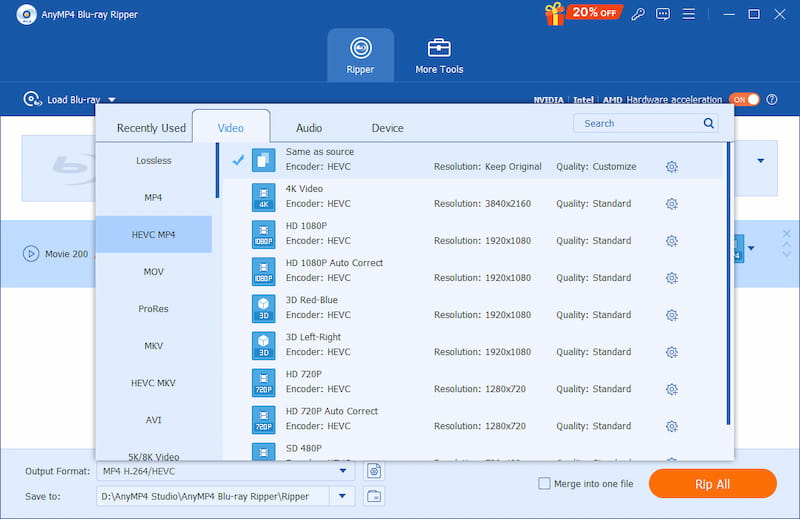Open settings gear for 4K Video preset
The width and height of the screenshot is (800, 519).
click(671, 204)
